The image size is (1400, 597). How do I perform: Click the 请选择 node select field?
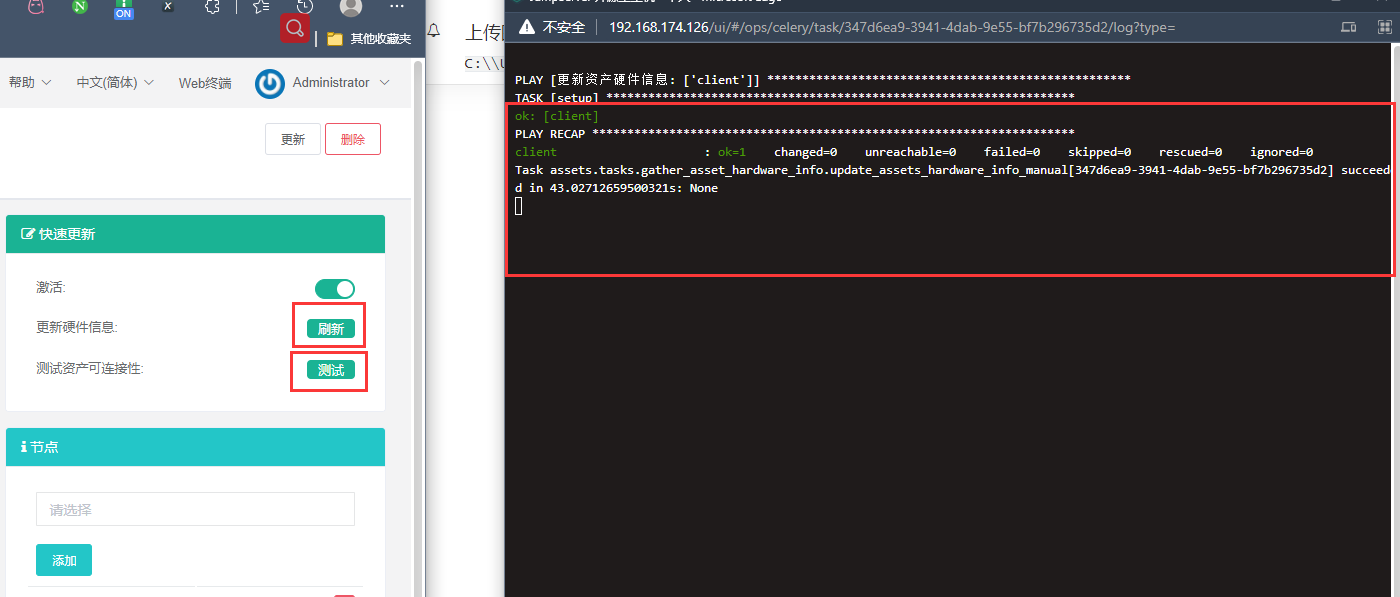click(x=195, y=509)
